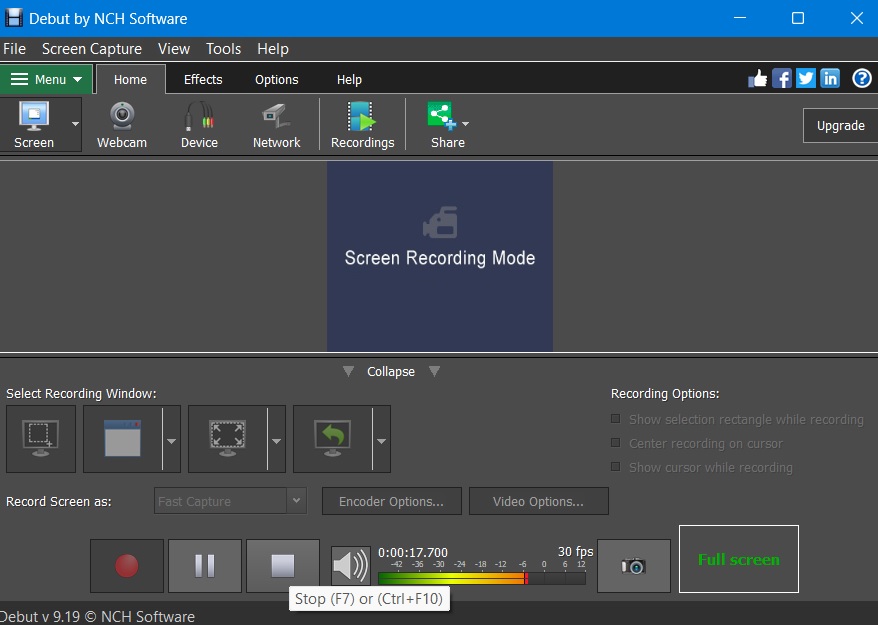Take a snapshot with the camera icon
The height and width of the screenshot is (625, 878).
[633, 565]
